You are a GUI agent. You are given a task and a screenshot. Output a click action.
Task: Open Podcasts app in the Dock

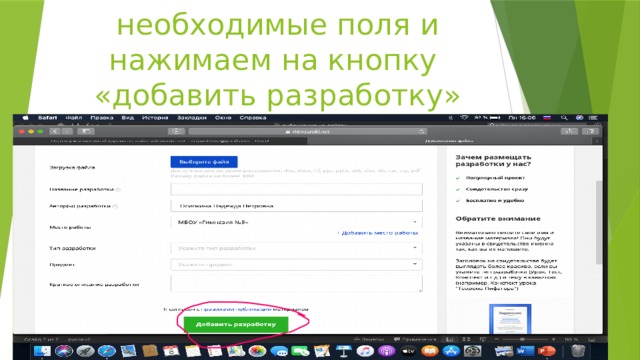(386, 351)
